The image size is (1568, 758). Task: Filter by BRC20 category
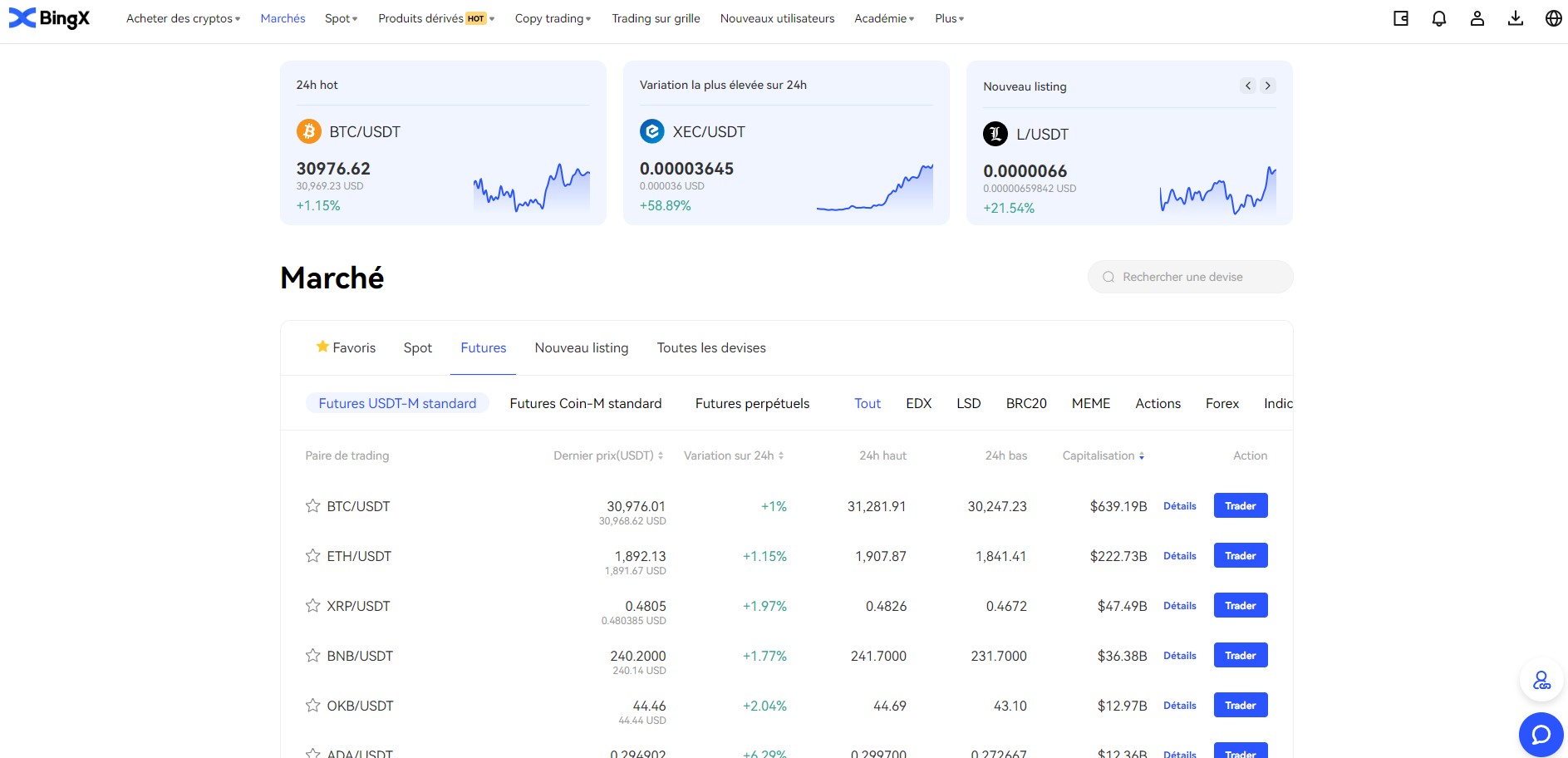coord(1026,403)
